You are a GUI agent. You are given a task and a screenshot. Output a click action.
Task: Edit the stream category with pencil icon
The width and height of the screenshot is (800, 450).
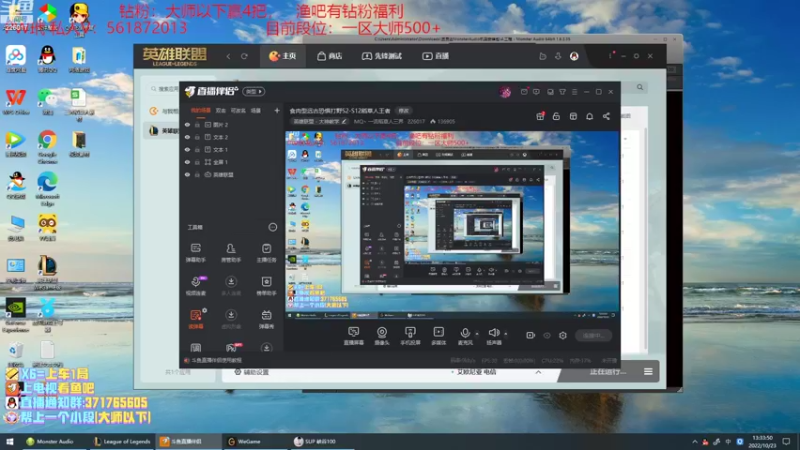344,121
